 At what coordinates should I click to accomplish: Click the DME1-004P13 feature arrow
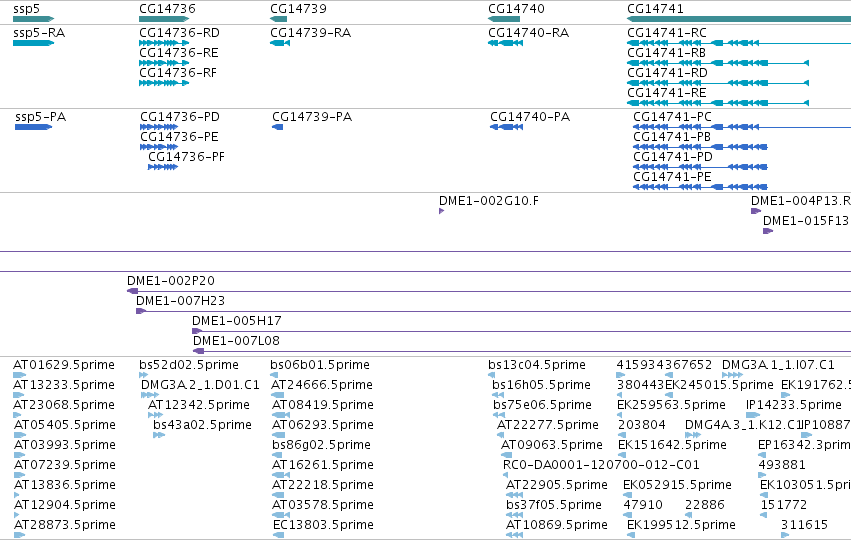[x=756, y=211]
